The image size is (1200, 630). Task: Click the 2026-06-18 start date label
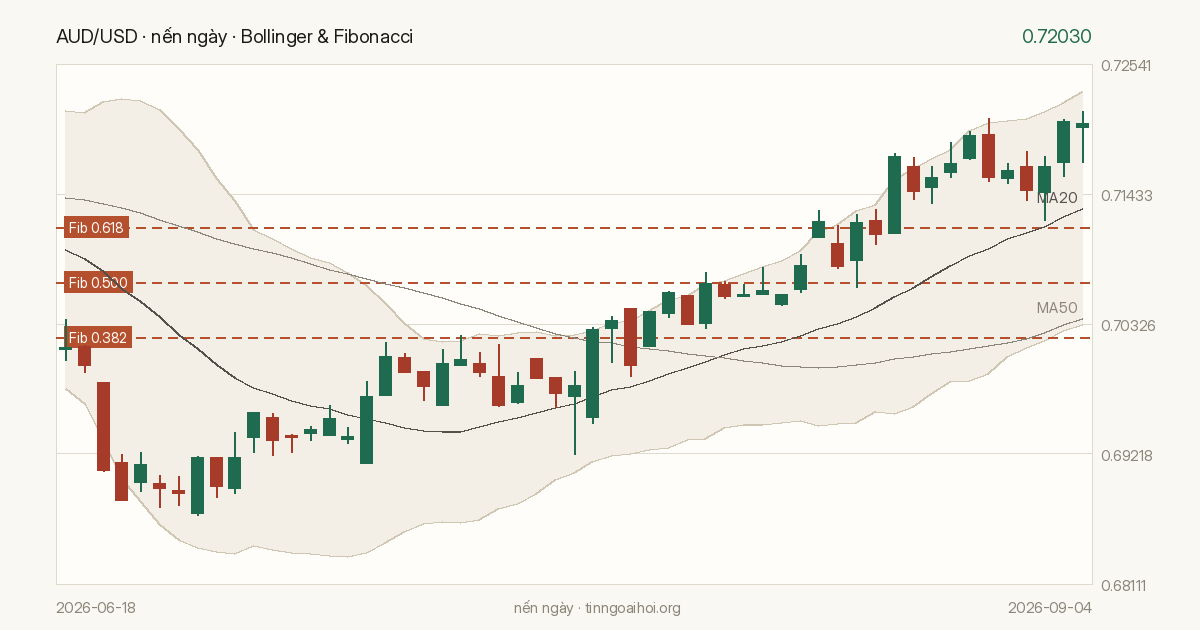click(97, 608)
